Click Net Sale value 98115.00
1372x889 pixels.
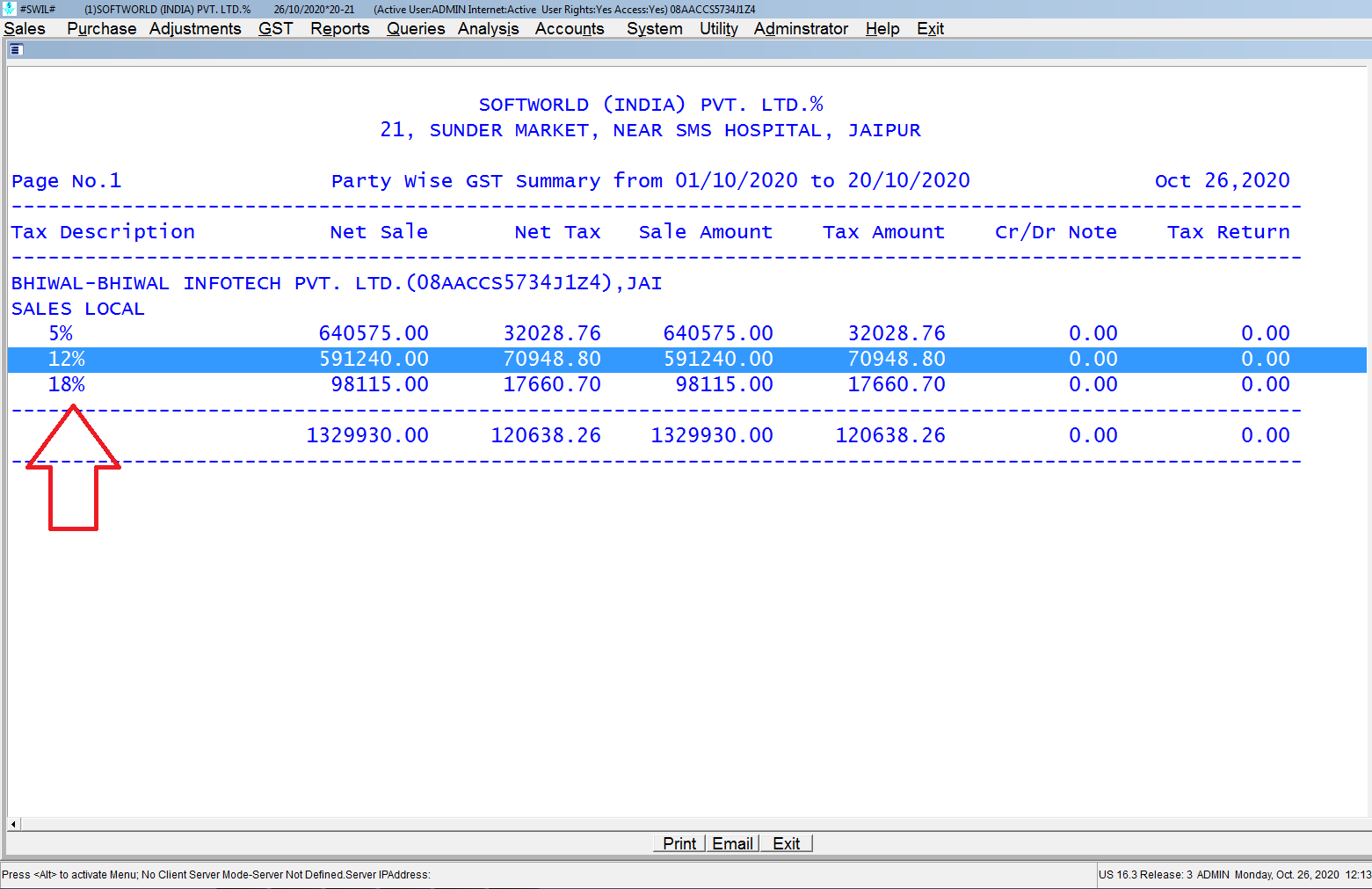[x=380, y=384]
